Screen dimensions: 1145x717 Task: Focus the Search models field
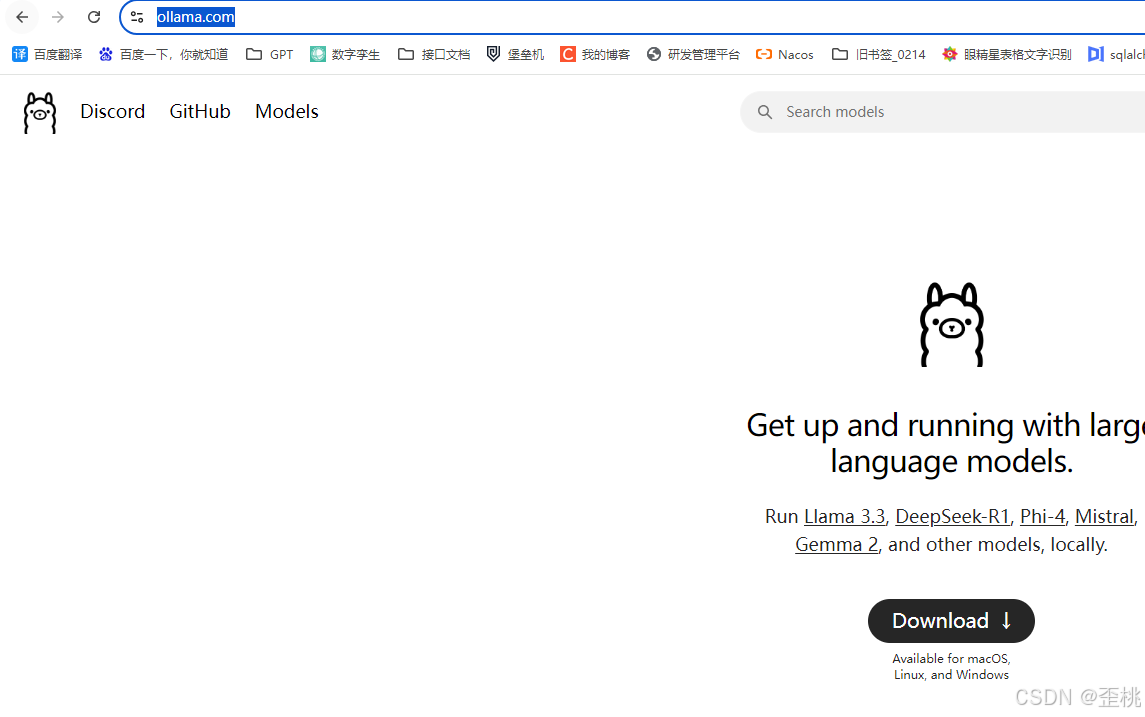943,112
